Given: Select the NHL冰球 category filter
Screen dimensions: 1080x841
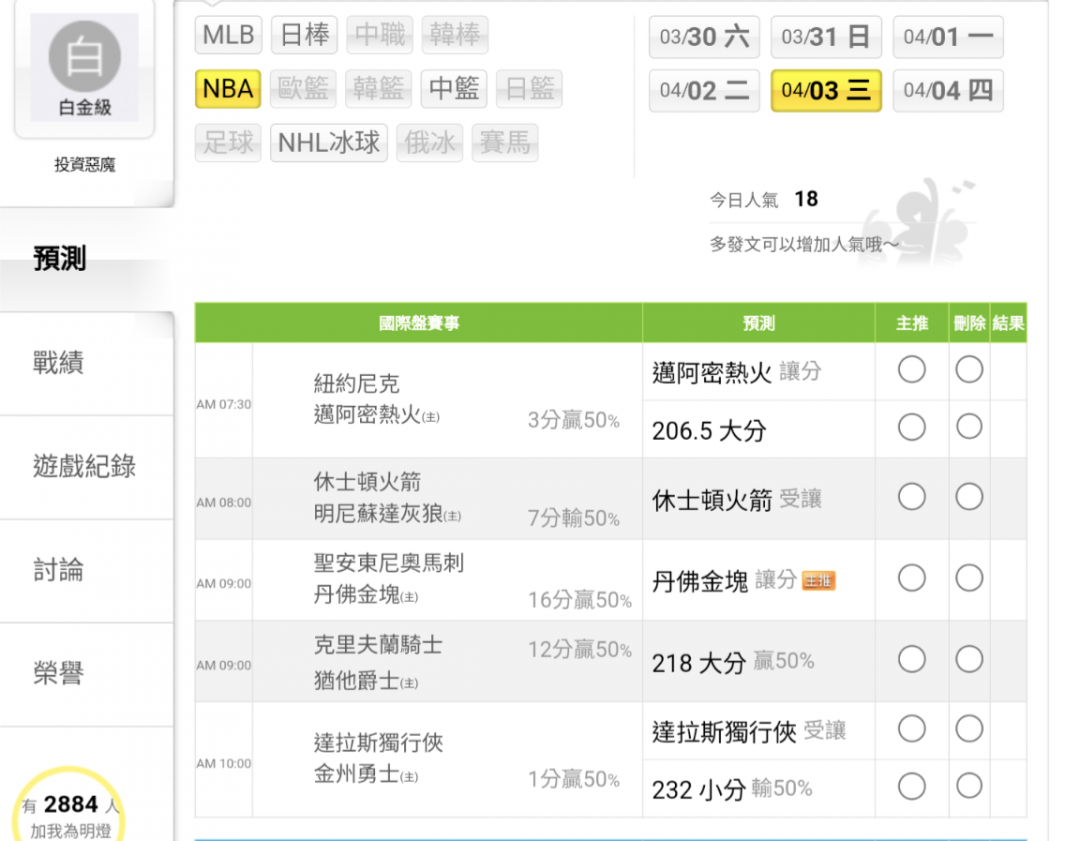Looking at the screenshot, I should (329, 143).
